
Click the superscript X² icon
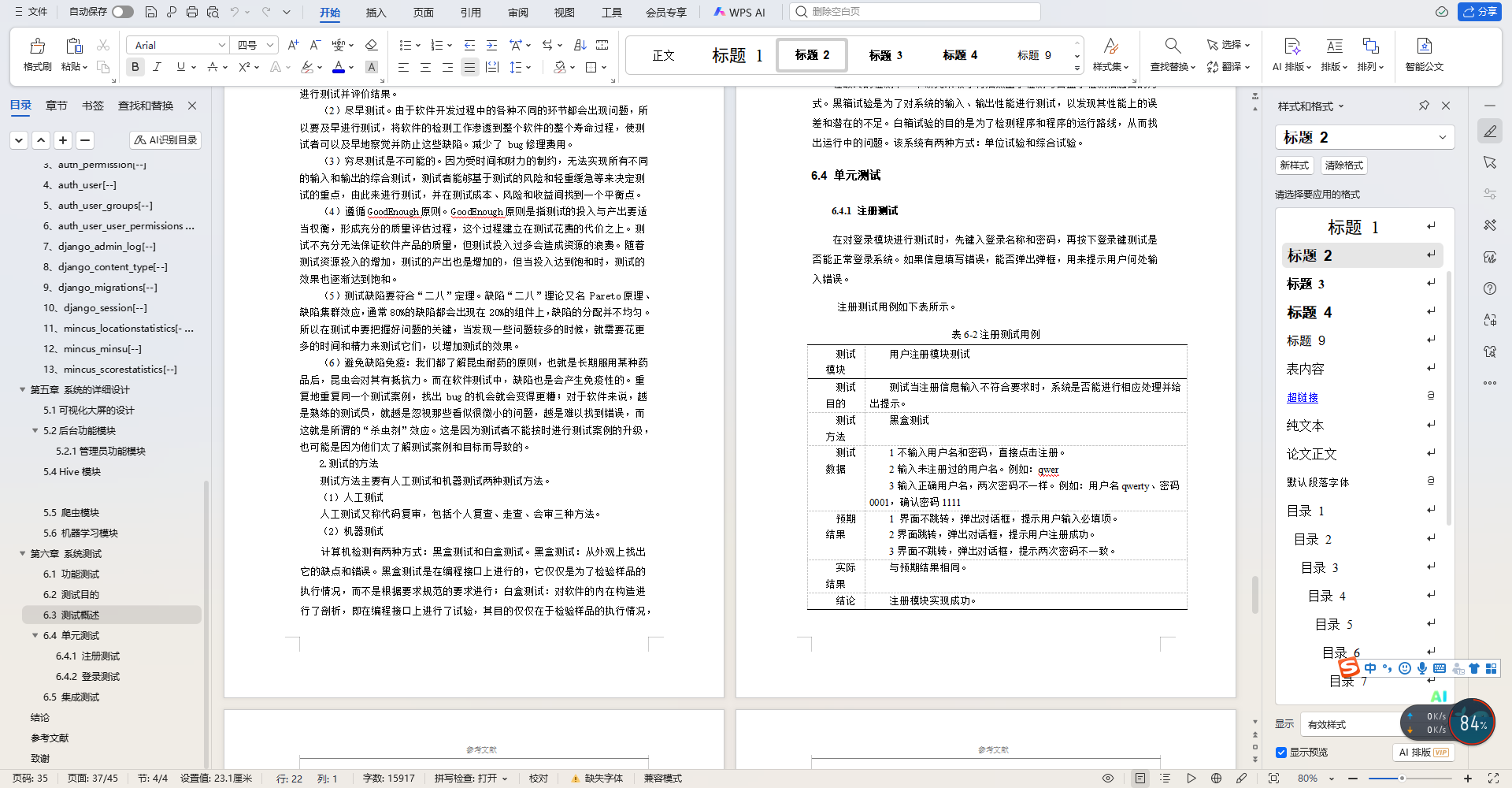coord(244,67)
